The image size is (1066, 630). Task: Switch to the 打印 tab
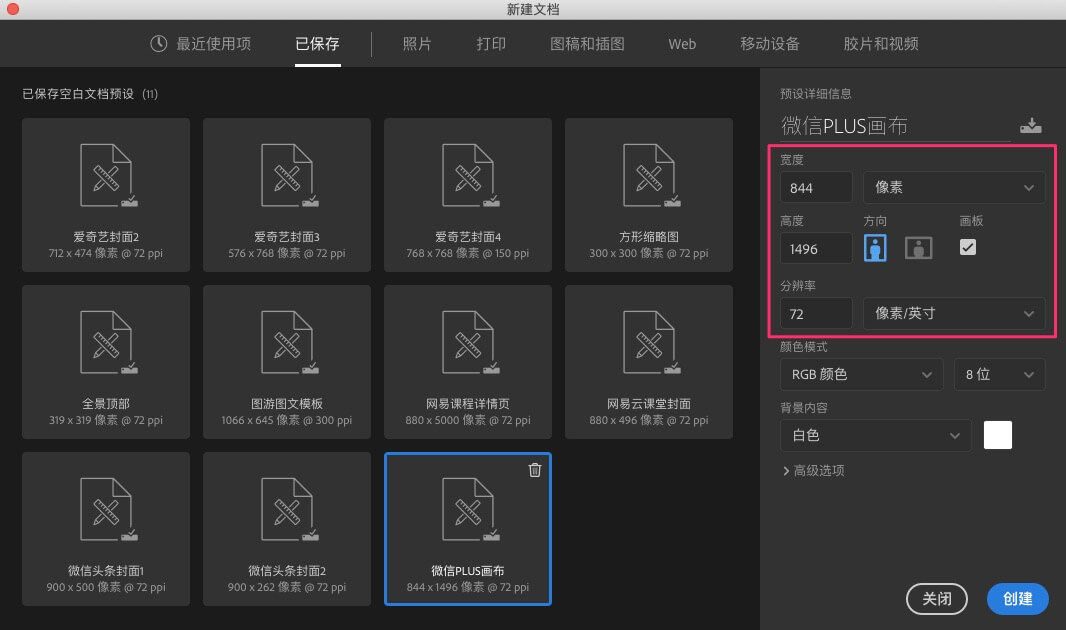491,43
